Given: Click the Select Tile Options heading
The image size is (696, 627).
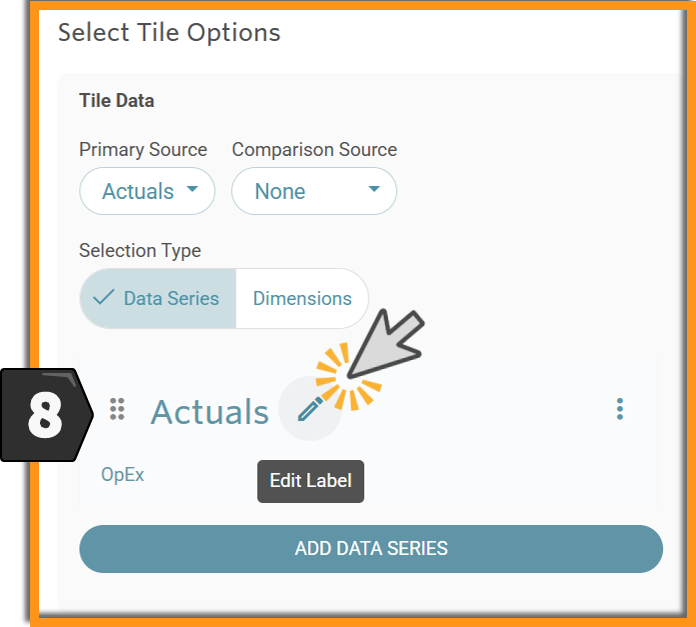Looking at the screenshot, I should click(169, 33).
